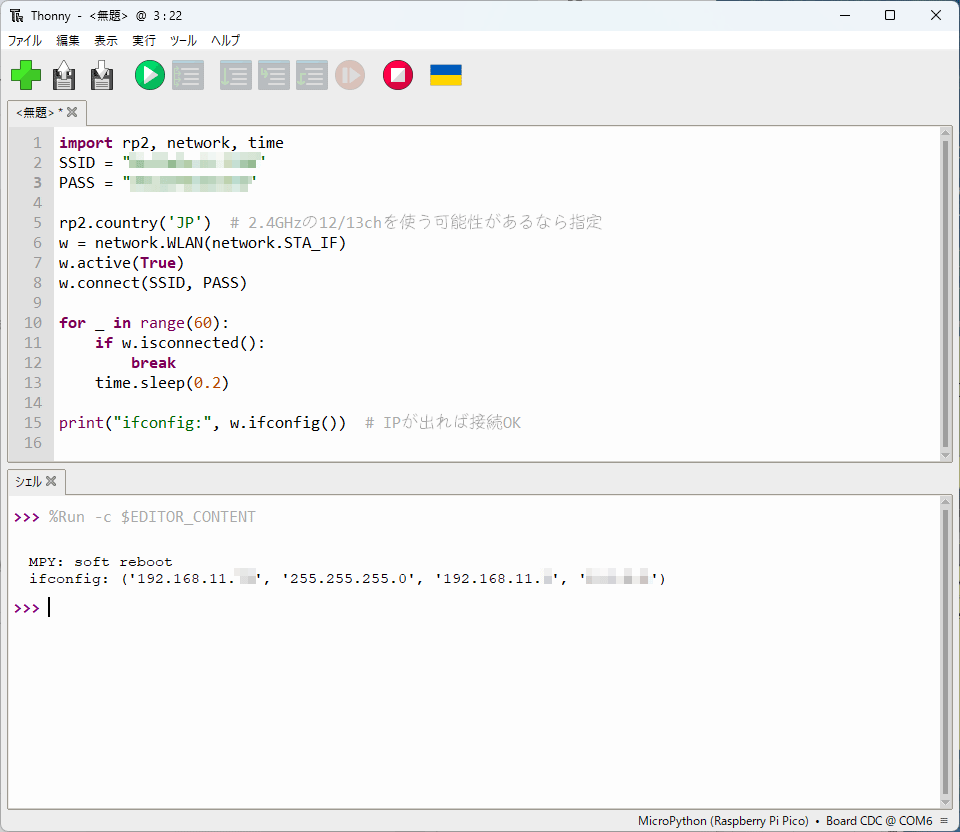Open the 実行 menu
Viewport: 960px width, 832px height.
coord(144,40)
